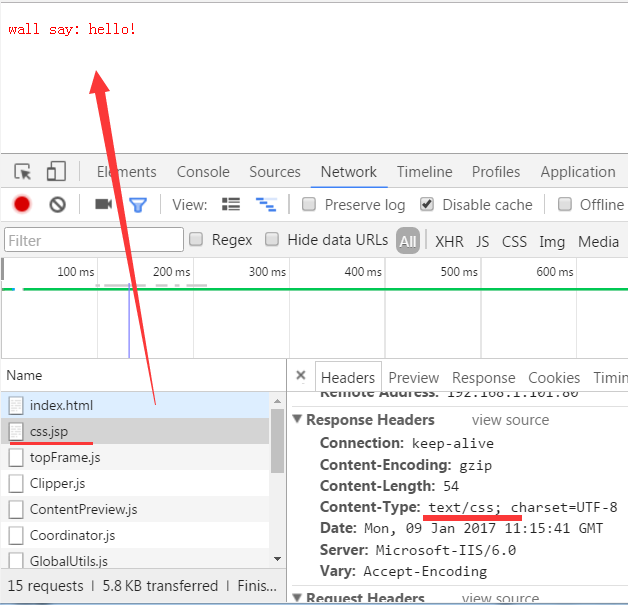628x605 pixels.
Task: View source of Response Headers
Action: pyautogui.click(x=510, y=420)
